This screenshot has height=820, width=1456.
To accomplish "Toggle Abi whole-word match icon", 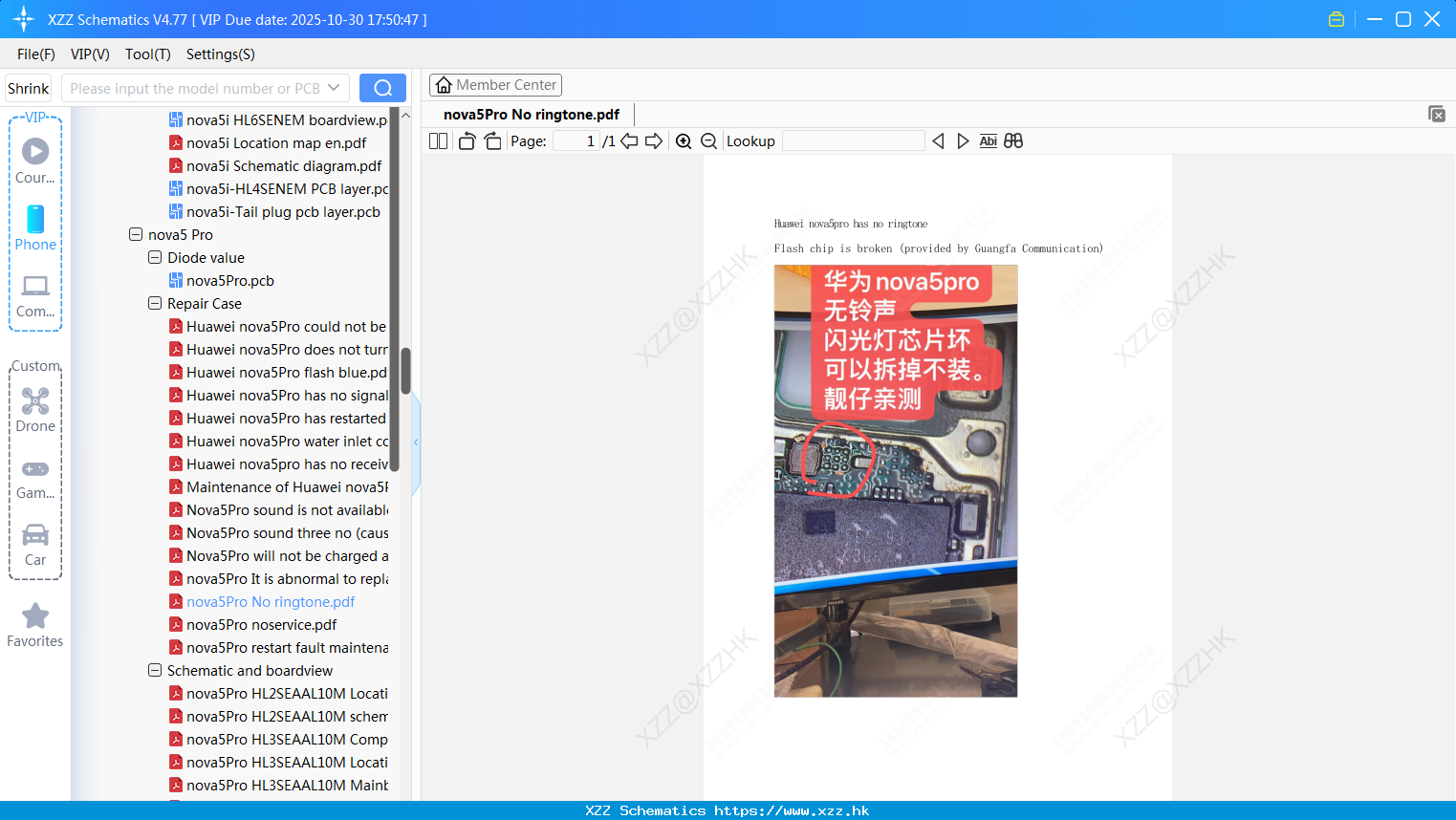I will (x=989, y=141).
